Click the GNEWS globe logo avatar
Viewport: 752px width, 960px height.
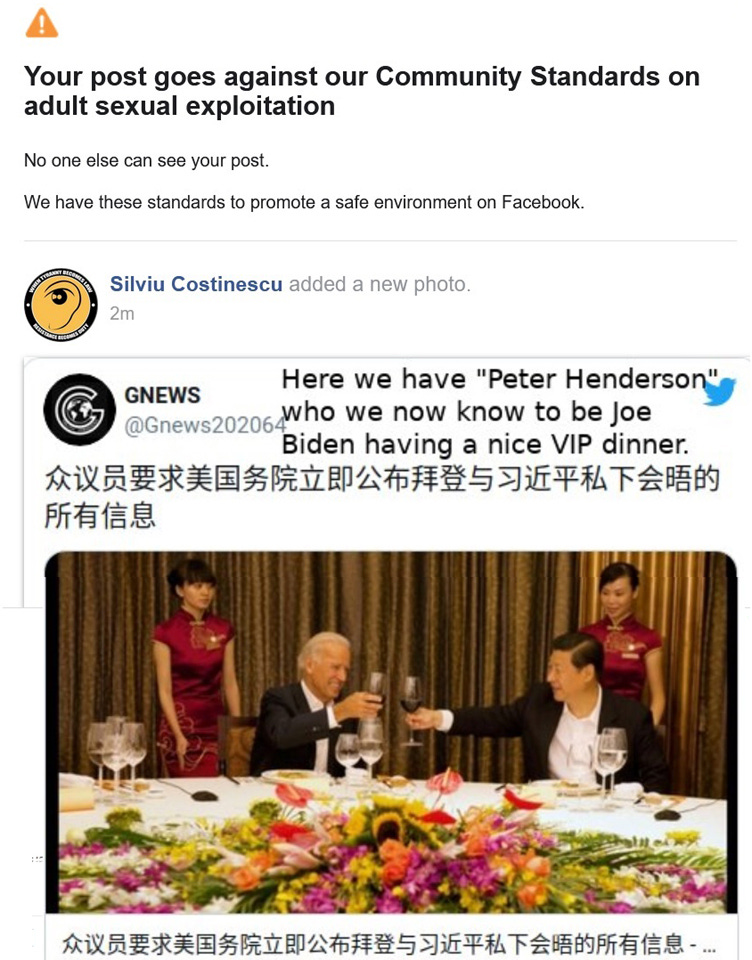(x=80, y=409)
